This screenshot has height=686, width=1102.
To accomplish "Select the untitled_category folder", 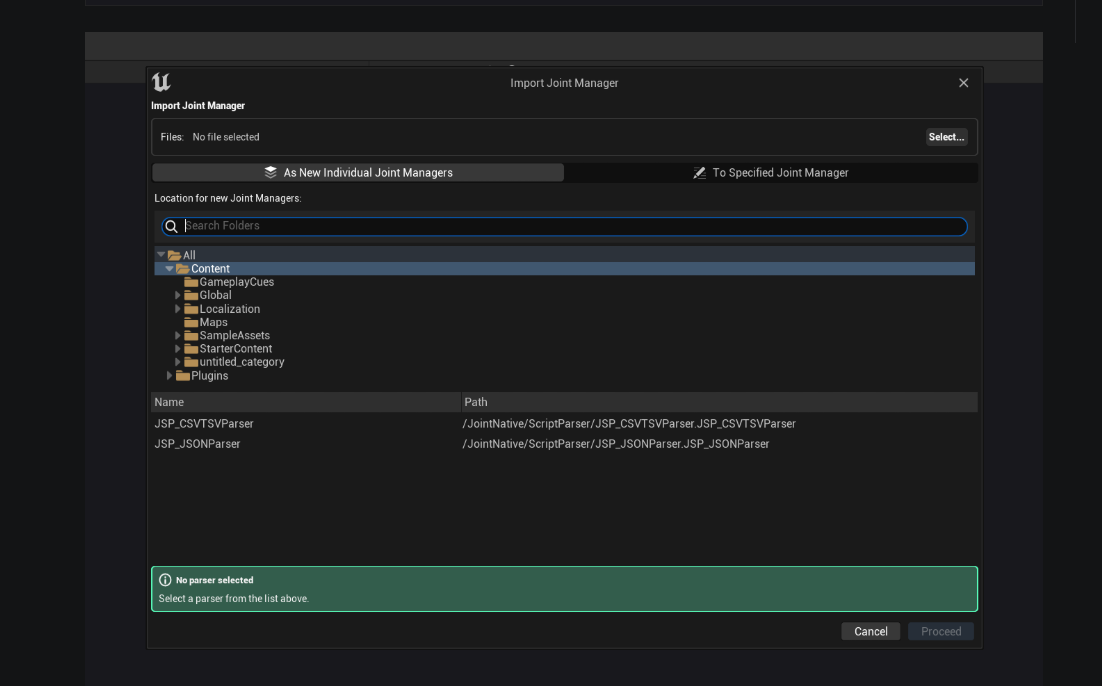I will [241, 362].
